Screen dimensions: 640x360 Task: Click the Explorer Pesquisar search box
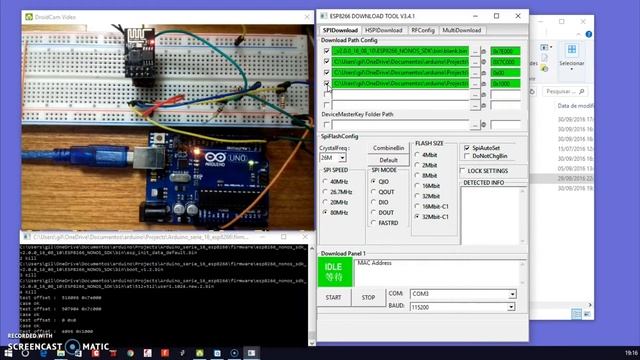pos(565,91)
